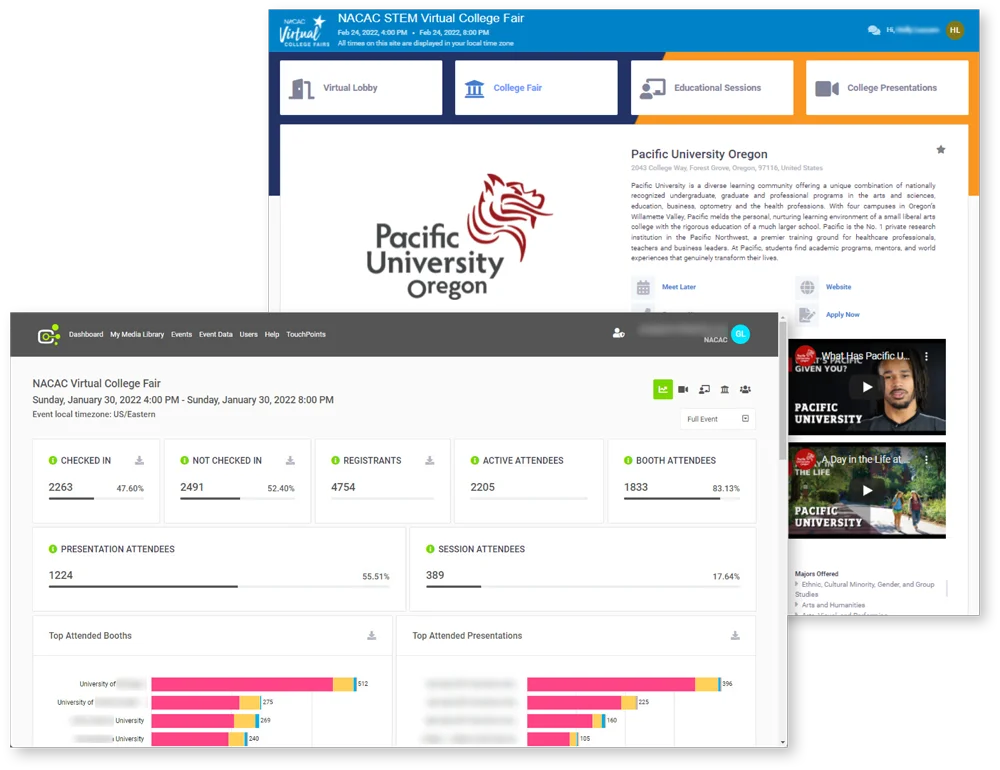Click the Checked In 47.60% progress bar
The width and height of the screenshot is (1000, 770).
[96, 498]
